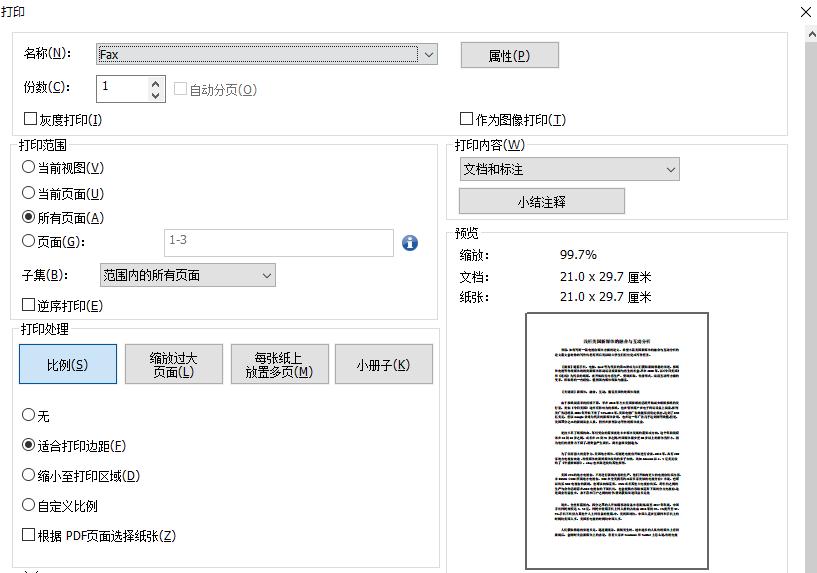The height and width of the screenshot is (573, 817).
Task: Select the 缩放过大页面(L) mode button
Action: pos(174,364)
